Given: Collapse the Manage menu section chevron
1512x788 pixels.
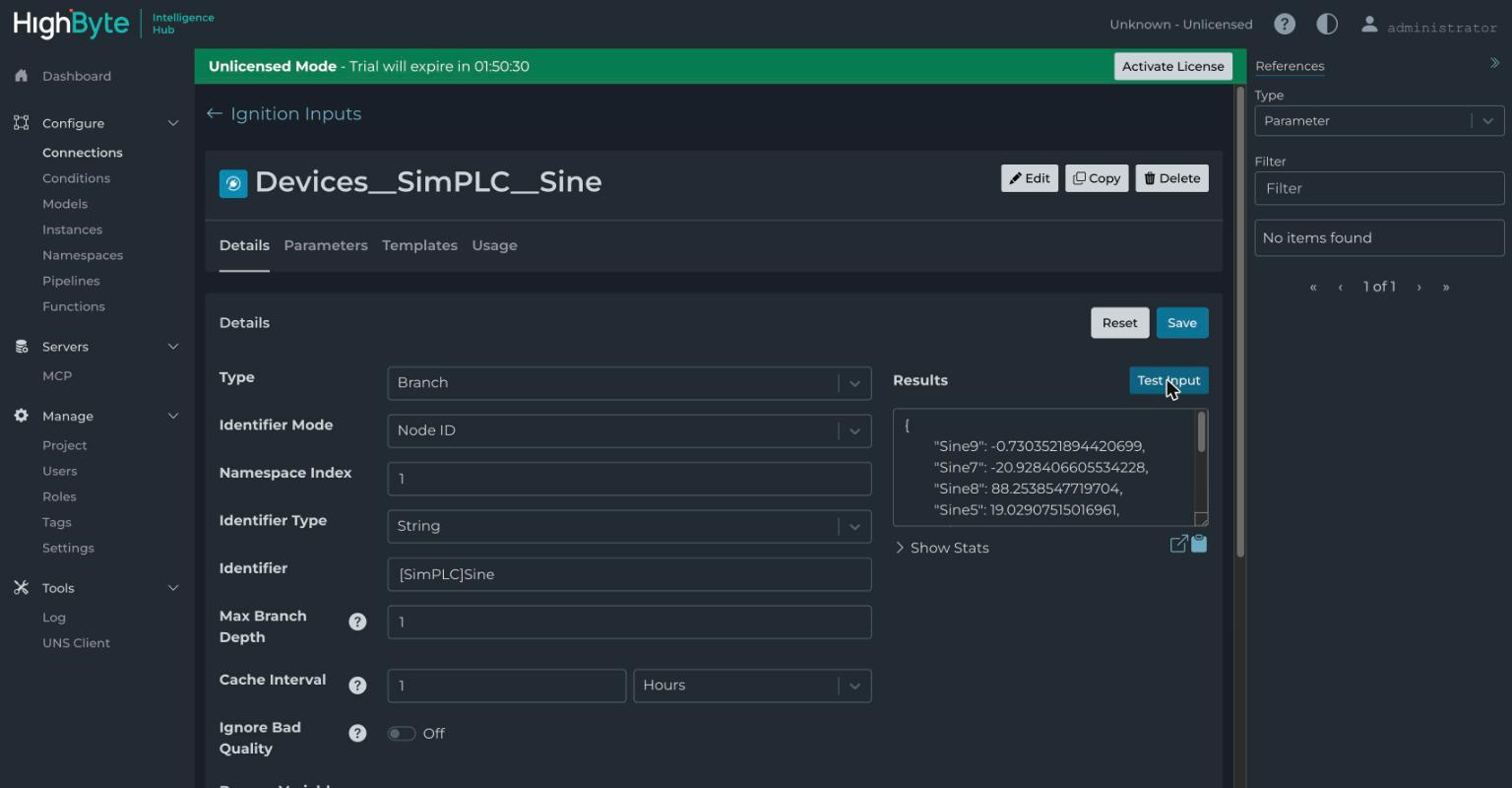Looking at the screenshot, I should 173,416.
